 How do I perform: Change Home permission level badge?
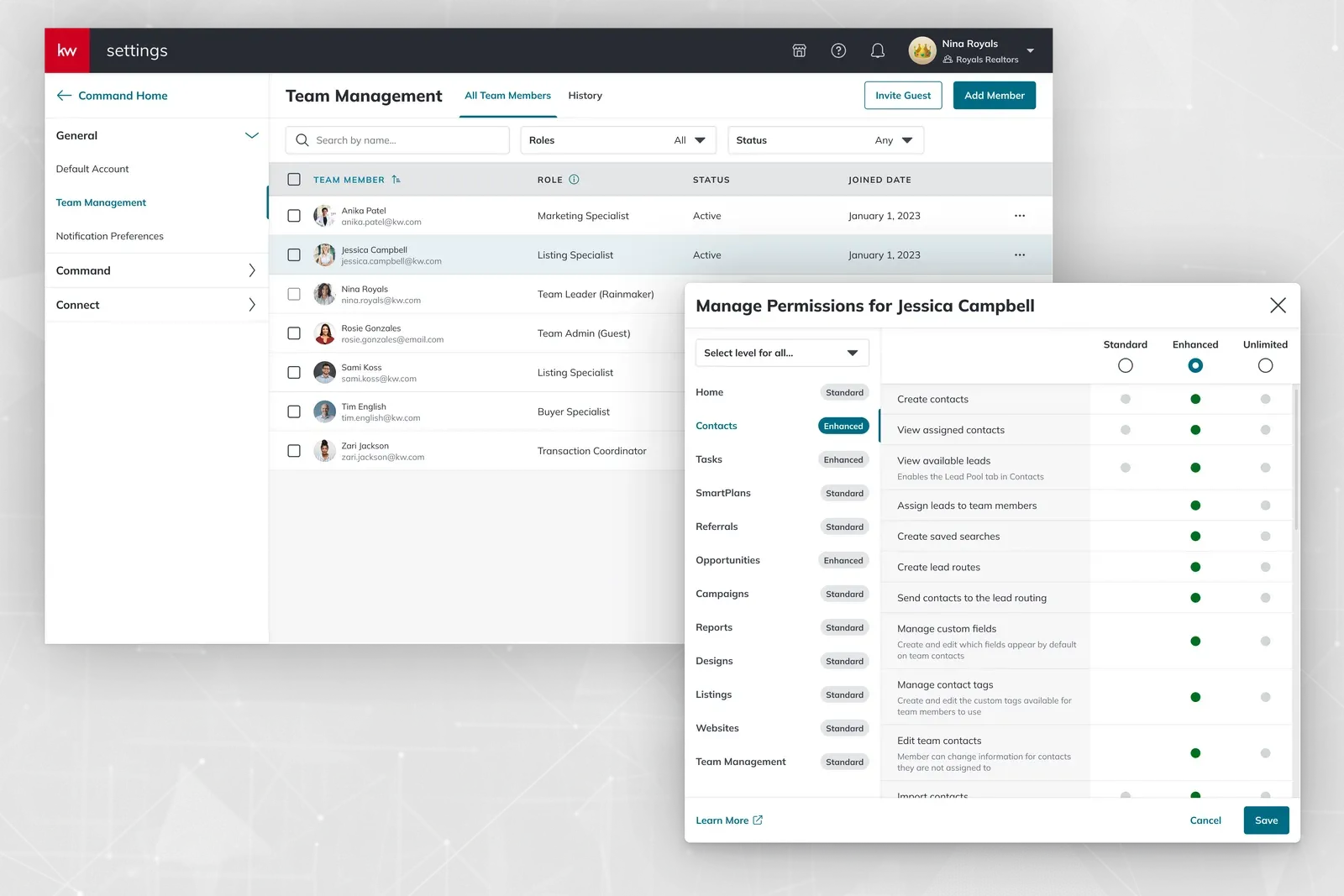pyautogui.click(x=844, y=392)
